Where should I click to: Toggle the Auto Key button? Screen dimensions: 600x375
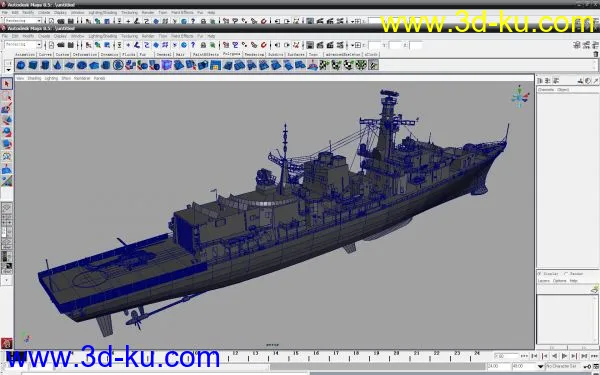[x=587, y=367]
